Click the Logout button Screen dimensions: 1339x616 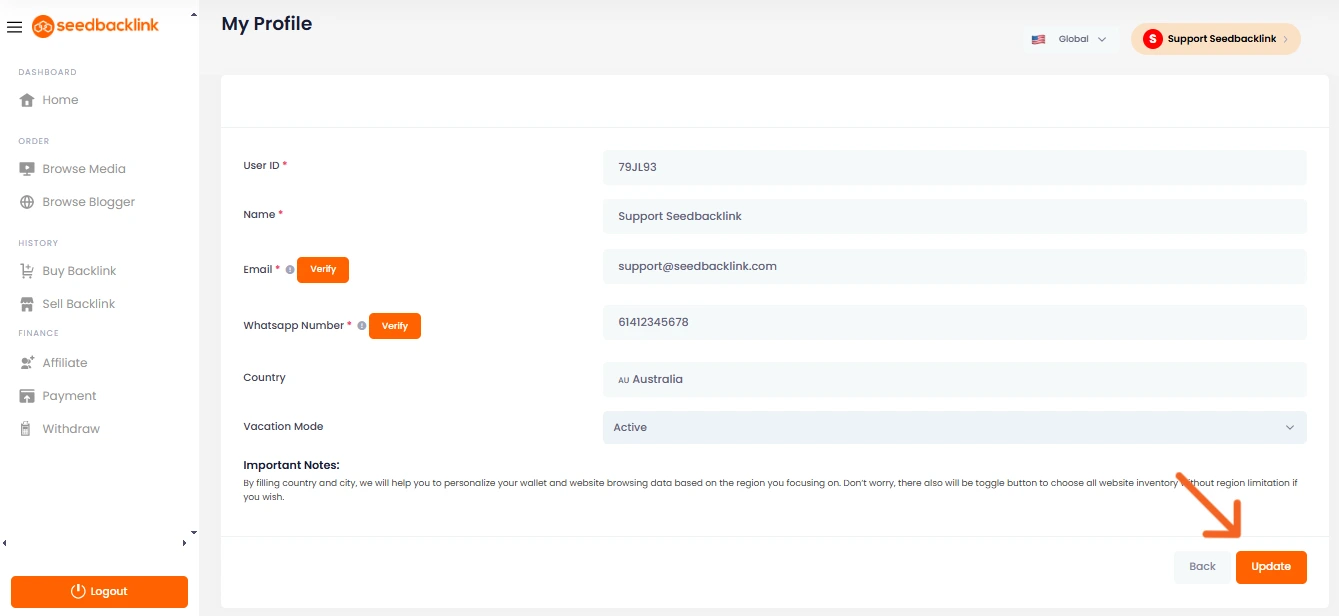[99, 592]
